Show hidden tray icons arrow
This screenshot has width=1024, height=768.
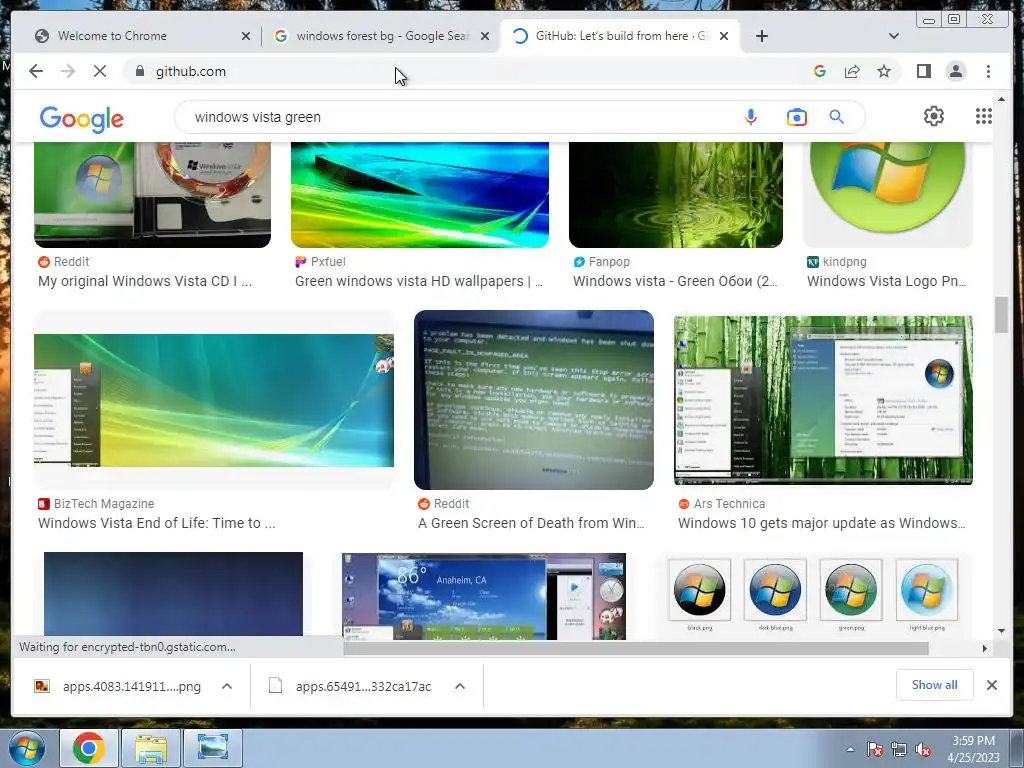[850, 749]
